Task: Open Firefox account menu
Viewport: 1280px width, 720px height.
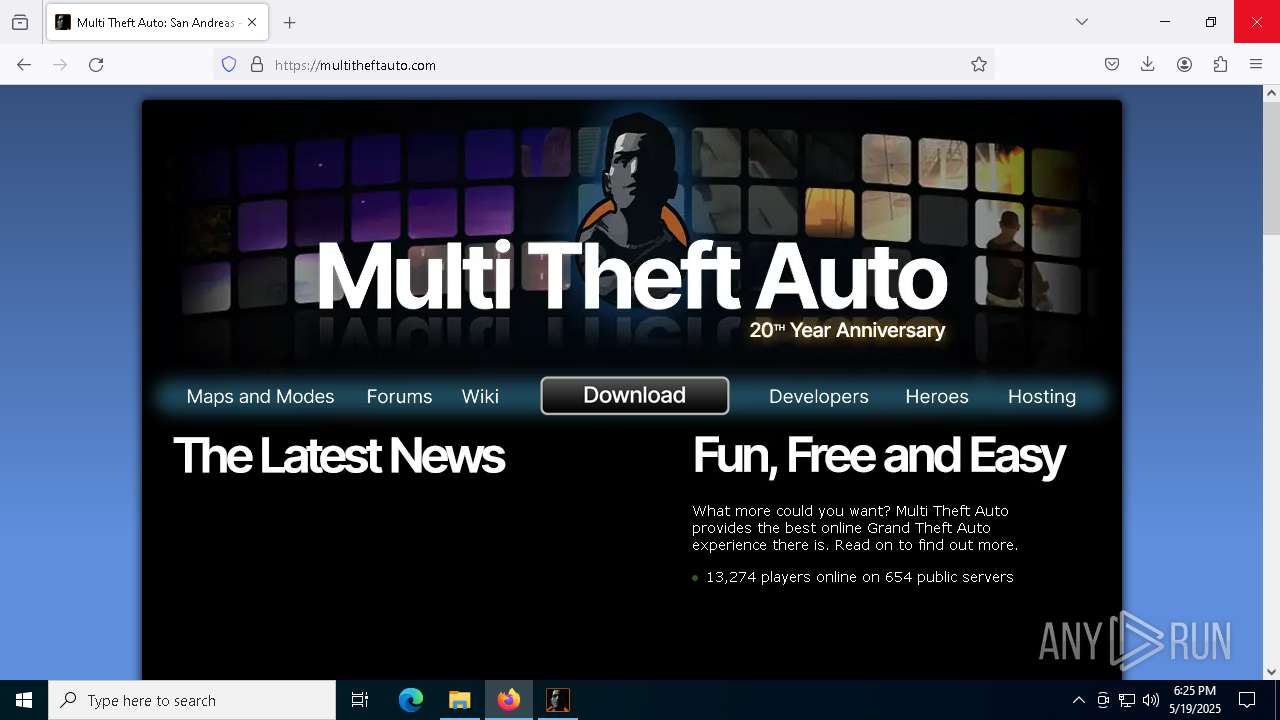Action: (x=1184, y=64)
